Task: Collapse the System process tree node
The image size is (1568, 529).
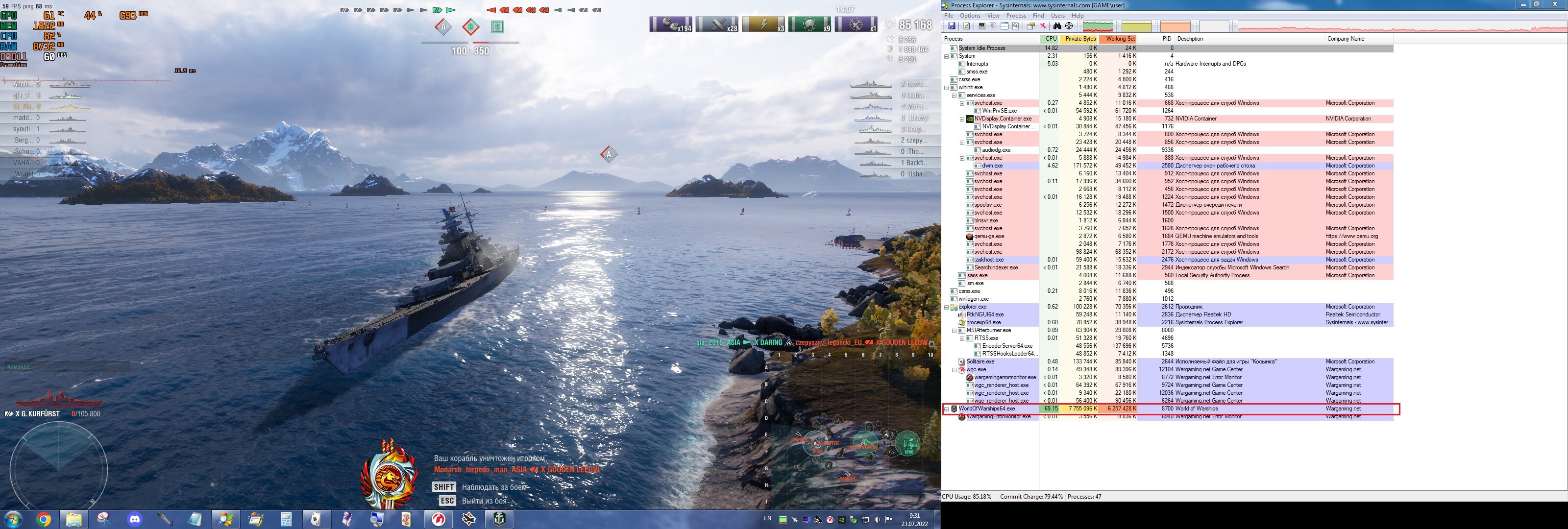Action: [x=947, y=56]
